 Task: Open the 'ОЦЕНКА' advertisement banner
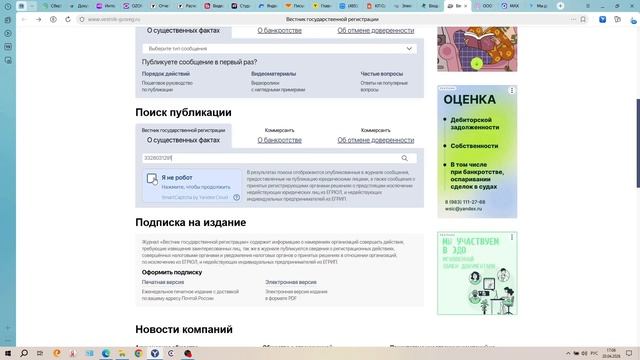(x=477, y=151)
